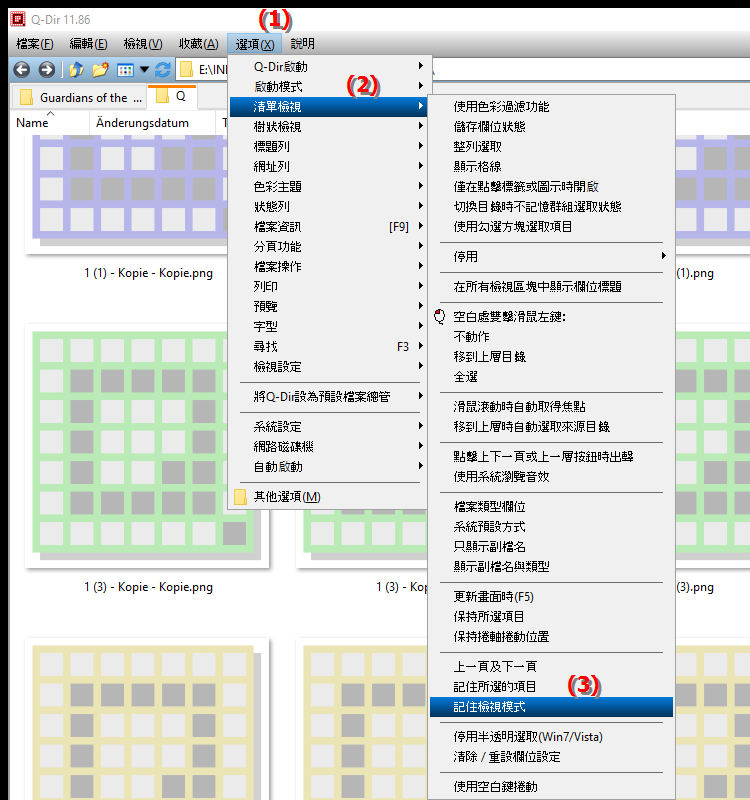This screenshot has height=800, width=750.
Task: Toggle 整列選取 option
Action: pyautogui.click(x=552, y=146)
